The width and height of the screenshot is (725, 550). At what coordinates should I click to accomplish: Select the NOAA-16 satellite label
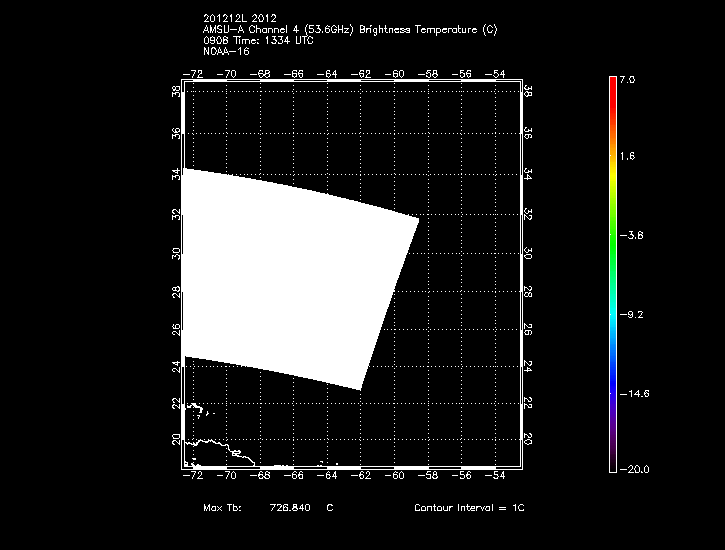click(225, 50)
